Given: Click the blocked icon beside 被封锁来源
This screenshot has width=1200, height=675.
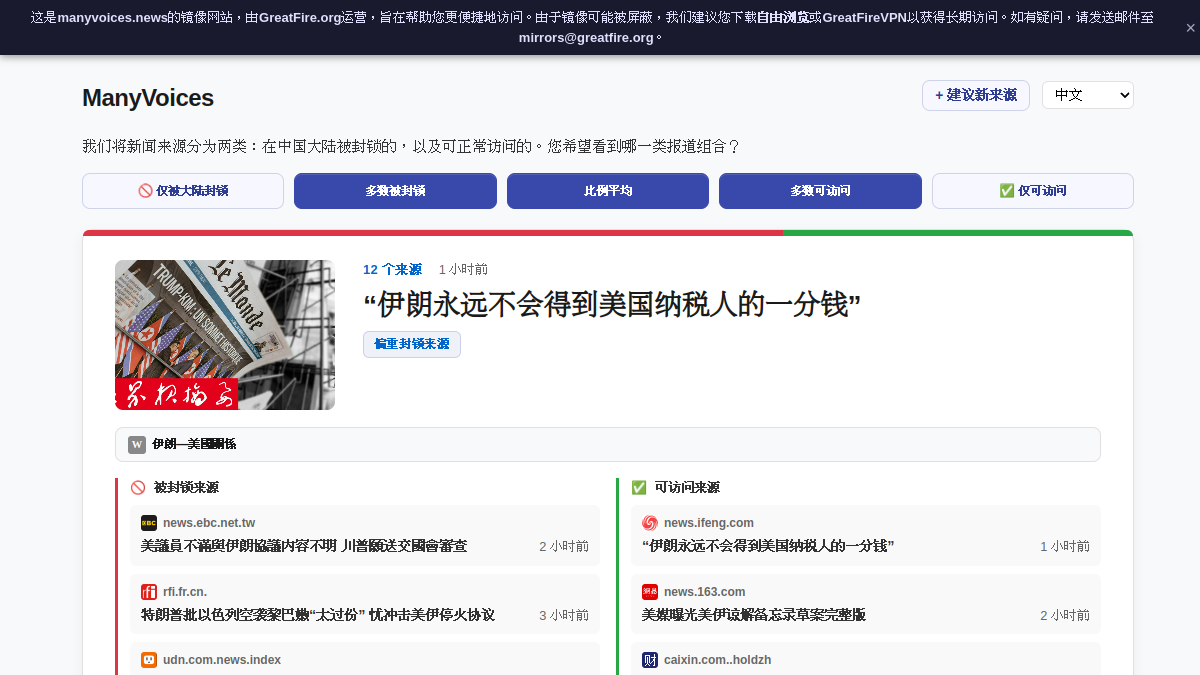Looking at the screenshot, I should point(138,487).
